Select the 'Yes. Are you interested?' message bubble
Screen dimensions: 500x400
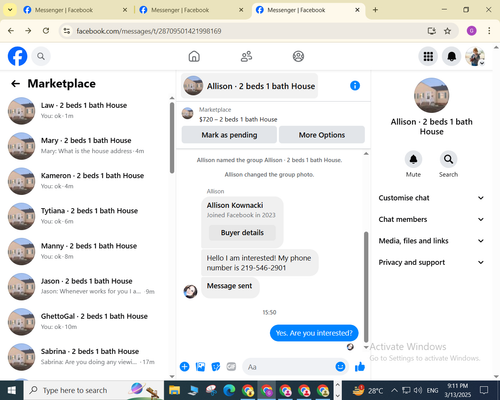point(314,333)
